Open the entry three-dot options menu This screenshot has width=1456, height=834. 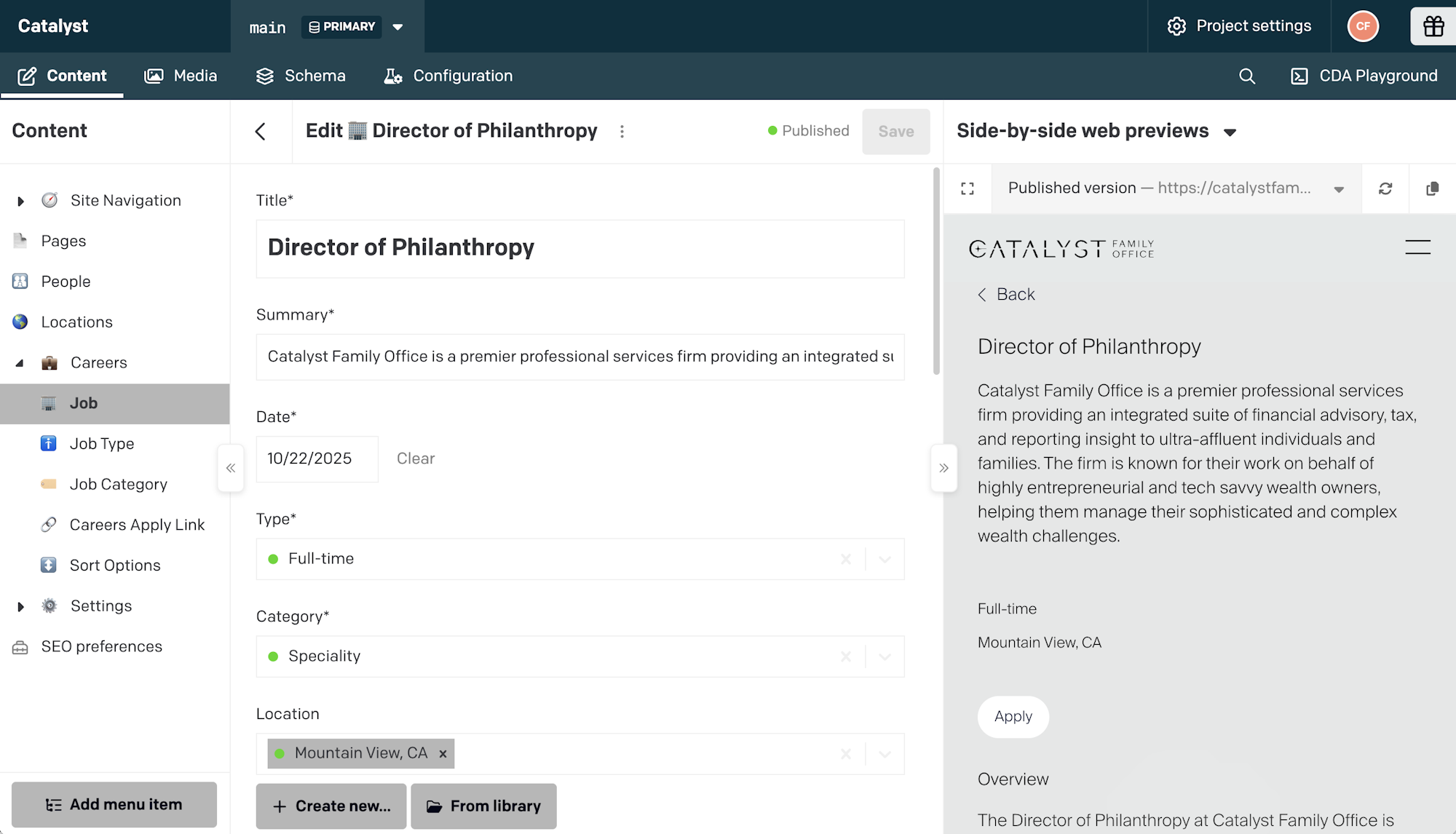click(x=622, y=132)
